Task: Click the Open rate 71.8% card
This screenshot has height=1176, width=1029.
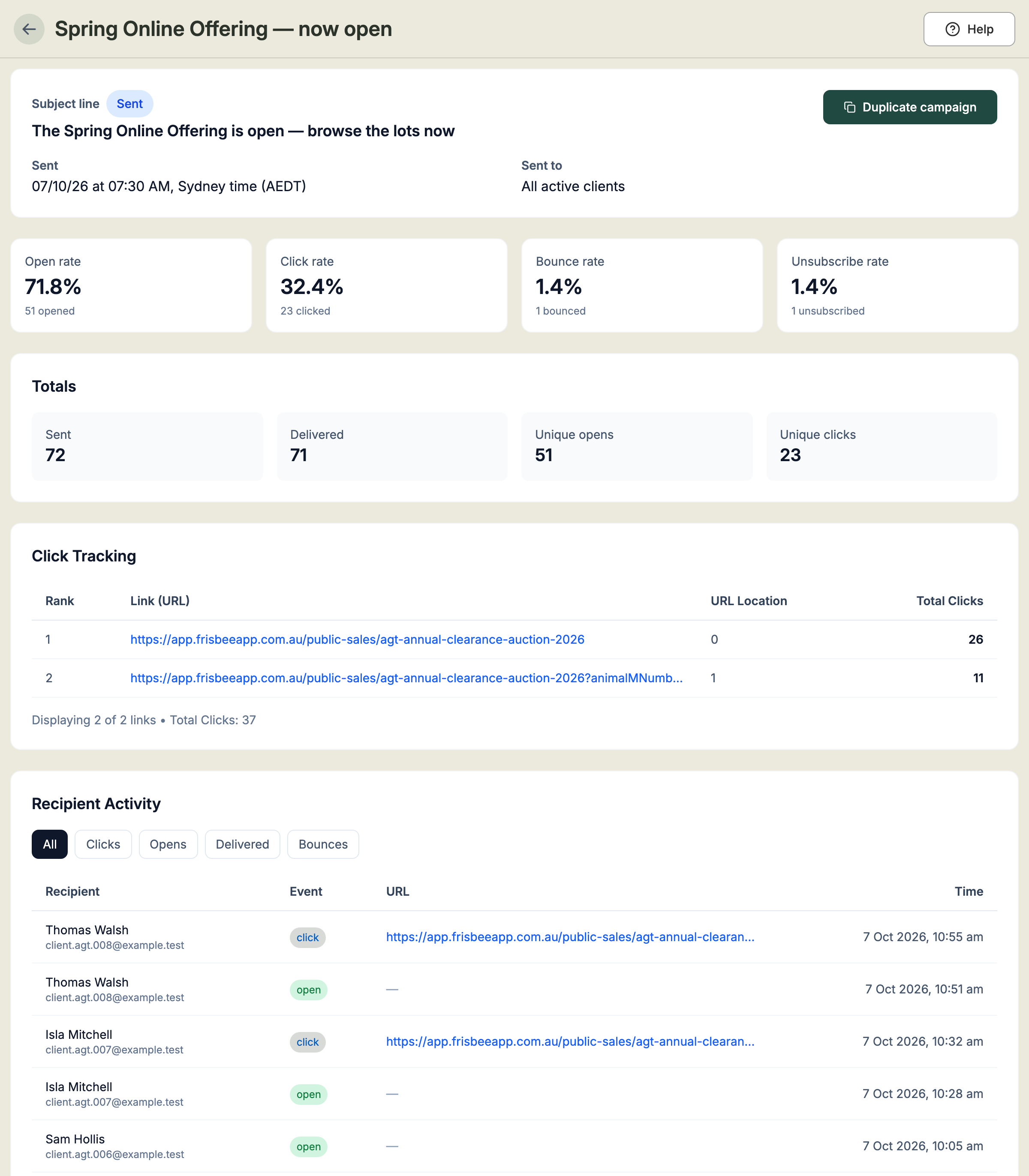Action: [x=131, y=285]
